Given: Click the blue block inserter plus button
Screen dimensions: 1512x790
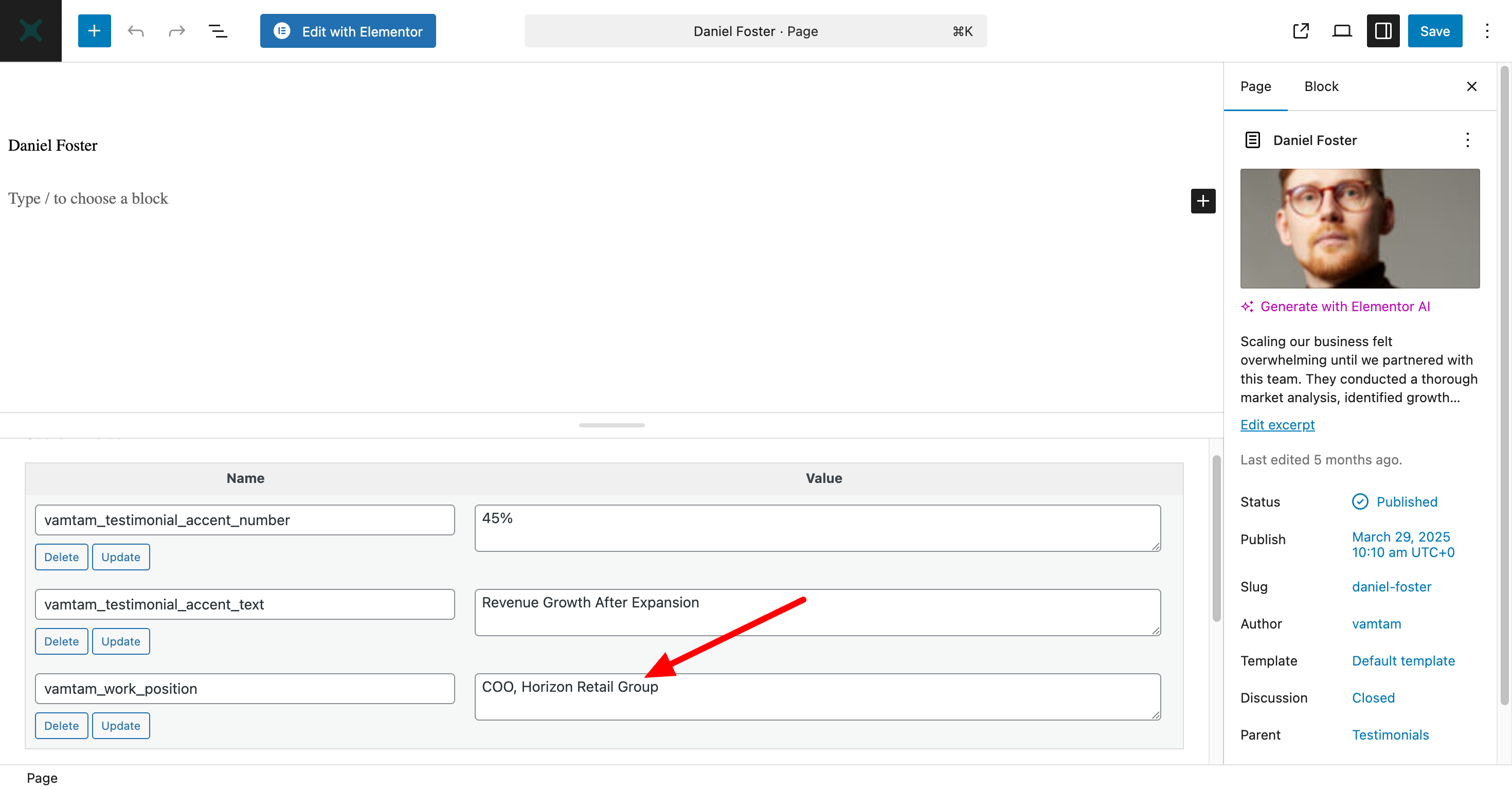Looking at the screenshot, I should tap(94, 31).
